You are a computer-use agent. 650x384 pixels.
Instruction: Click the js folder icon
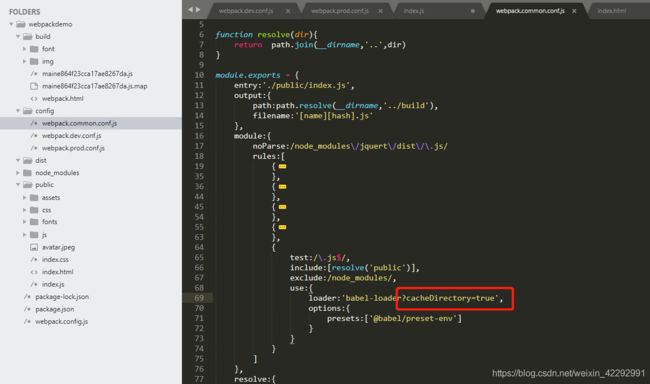pyautogui.click(x=34, y=235)
